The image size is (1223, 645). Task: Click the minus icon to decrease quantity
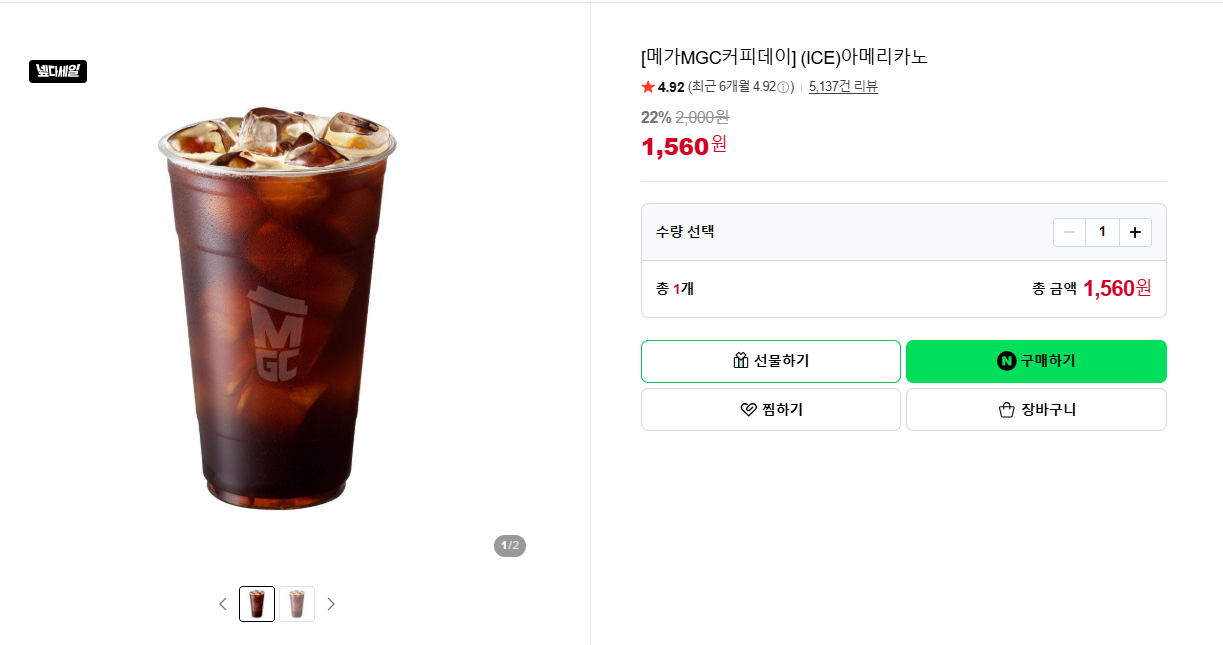[1069, 232]
